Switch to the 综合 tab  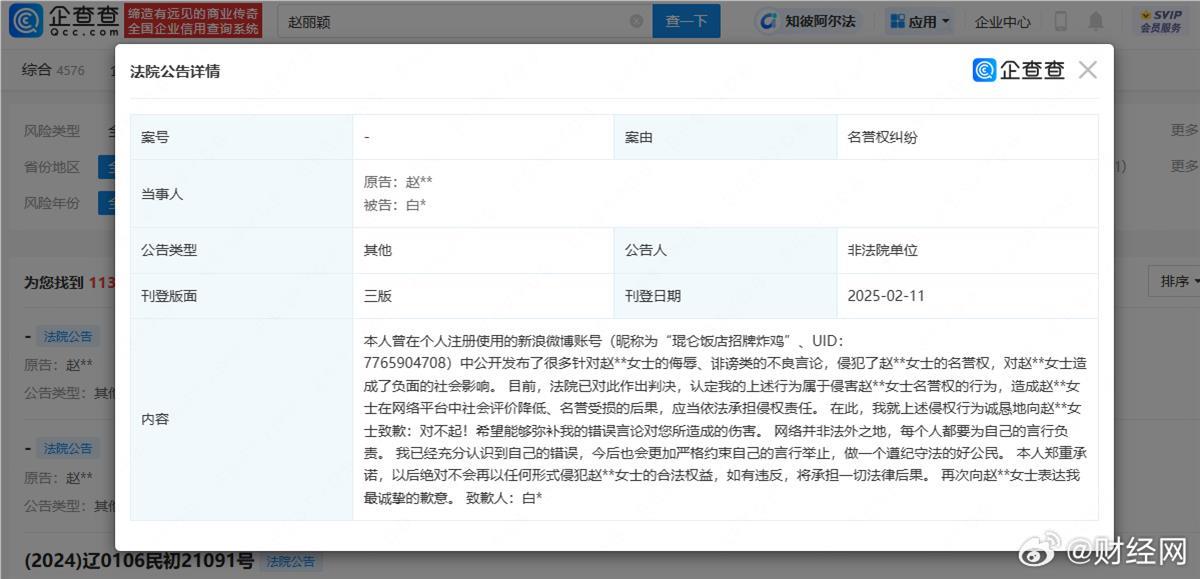coord(37,70)
